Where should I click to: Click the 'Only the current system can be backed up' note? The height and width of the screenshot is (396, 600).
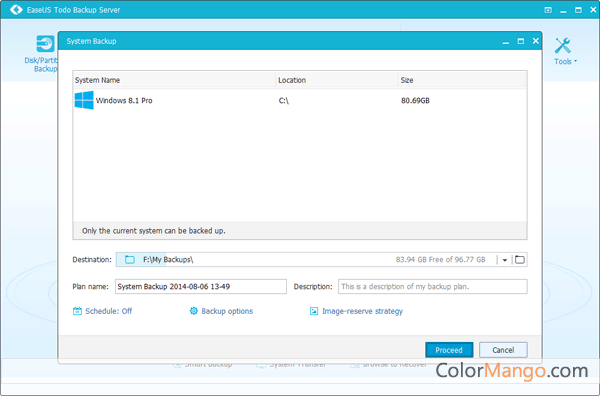(x=153, y=231)
